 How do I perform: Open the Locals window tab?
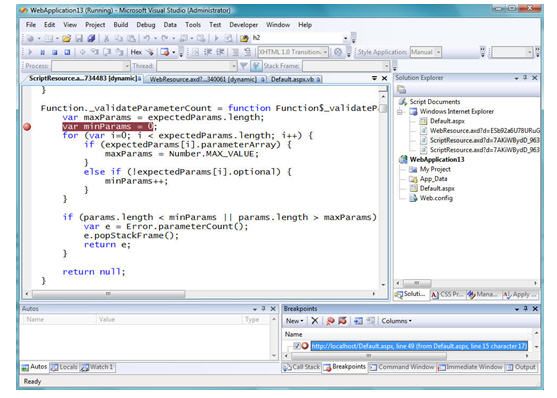[64, 367]
